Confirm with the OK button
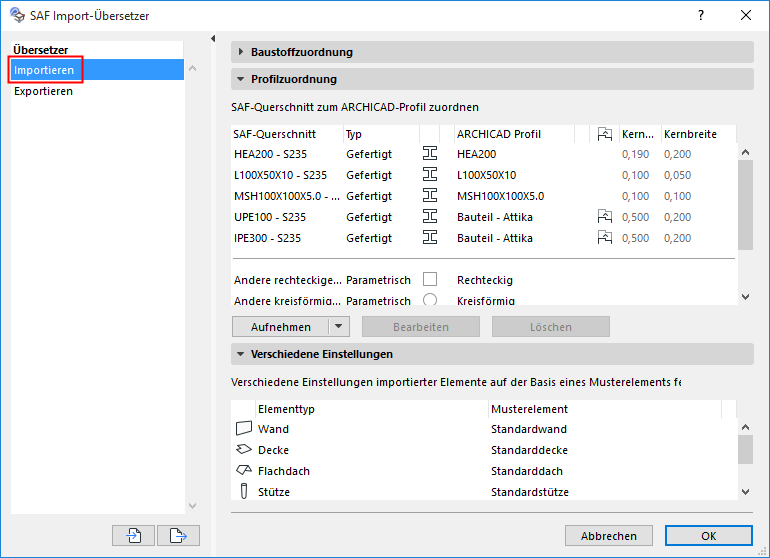Screen dimensions: 770x558 (x=708, y=535)
